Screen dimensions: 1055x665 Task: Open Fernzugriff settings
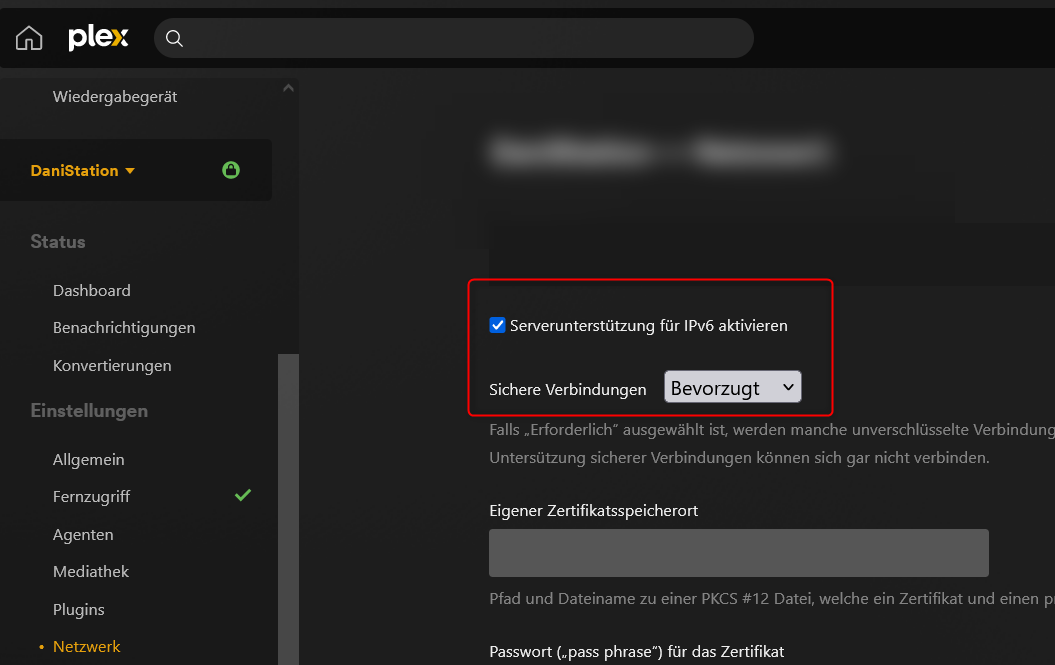(x=92, y=497)
